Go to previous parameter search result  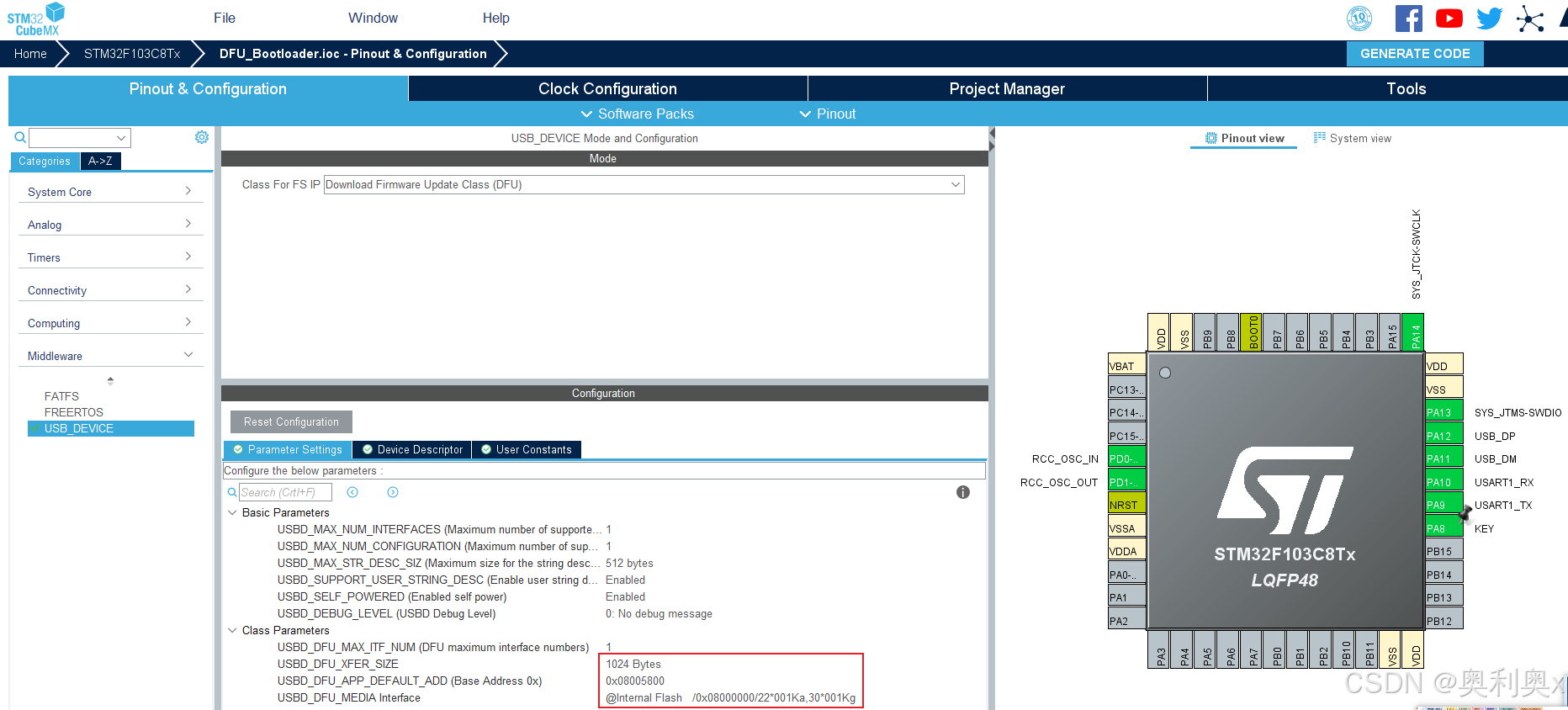(352, 492)
